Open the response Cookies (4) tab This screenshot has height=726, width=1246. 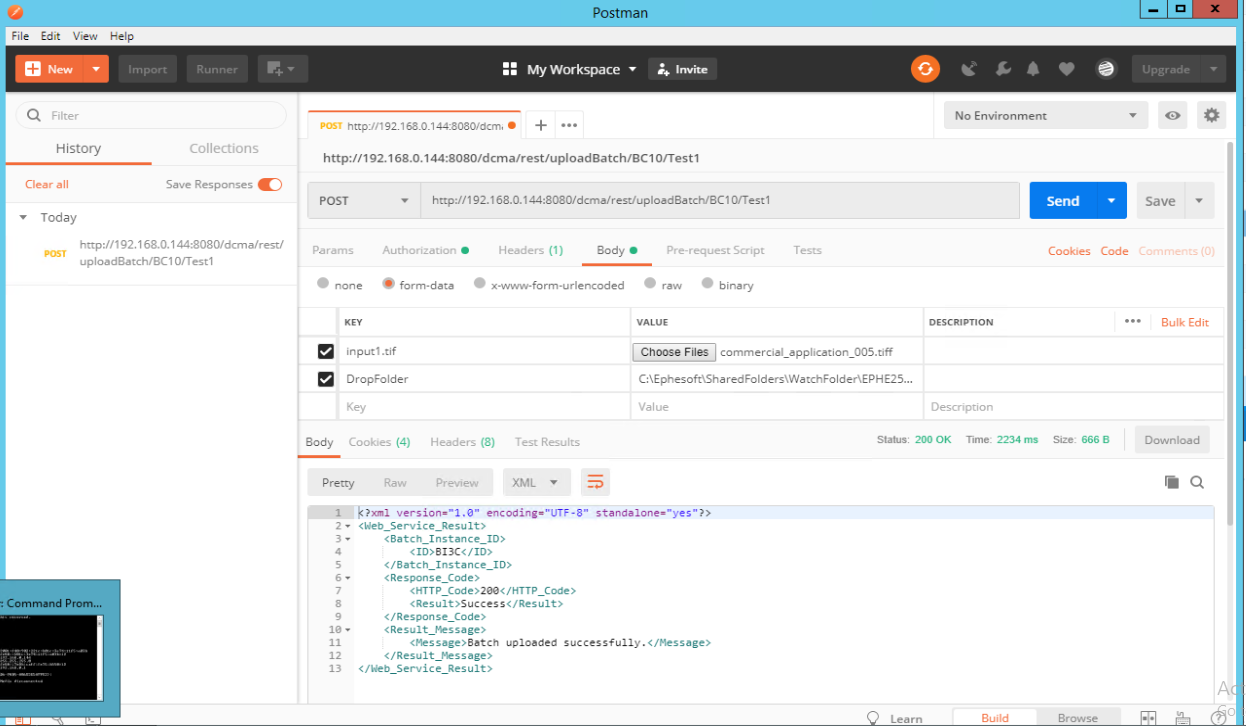(379, 441)
